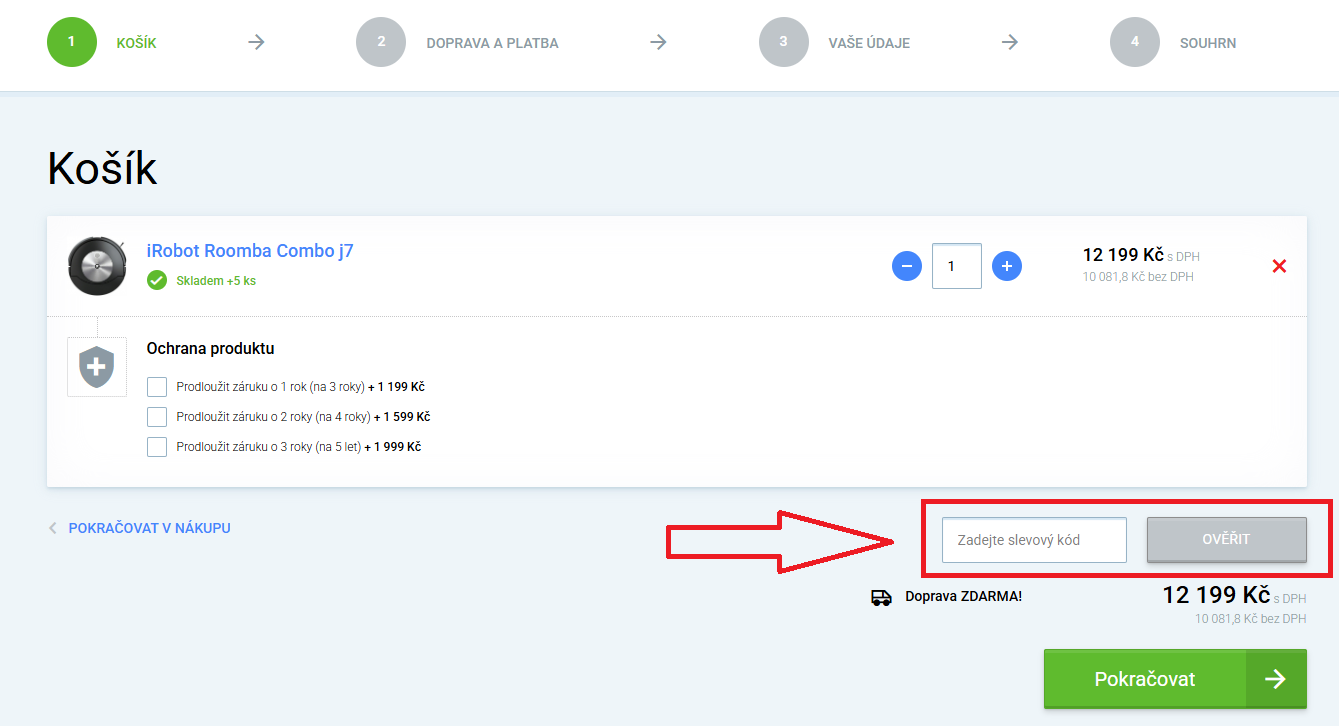Image resolution: width=1339 pixels, height=726 pixels.
Task: Click the quantity number field
Action: pyautogui.click(x=957, y=266)
